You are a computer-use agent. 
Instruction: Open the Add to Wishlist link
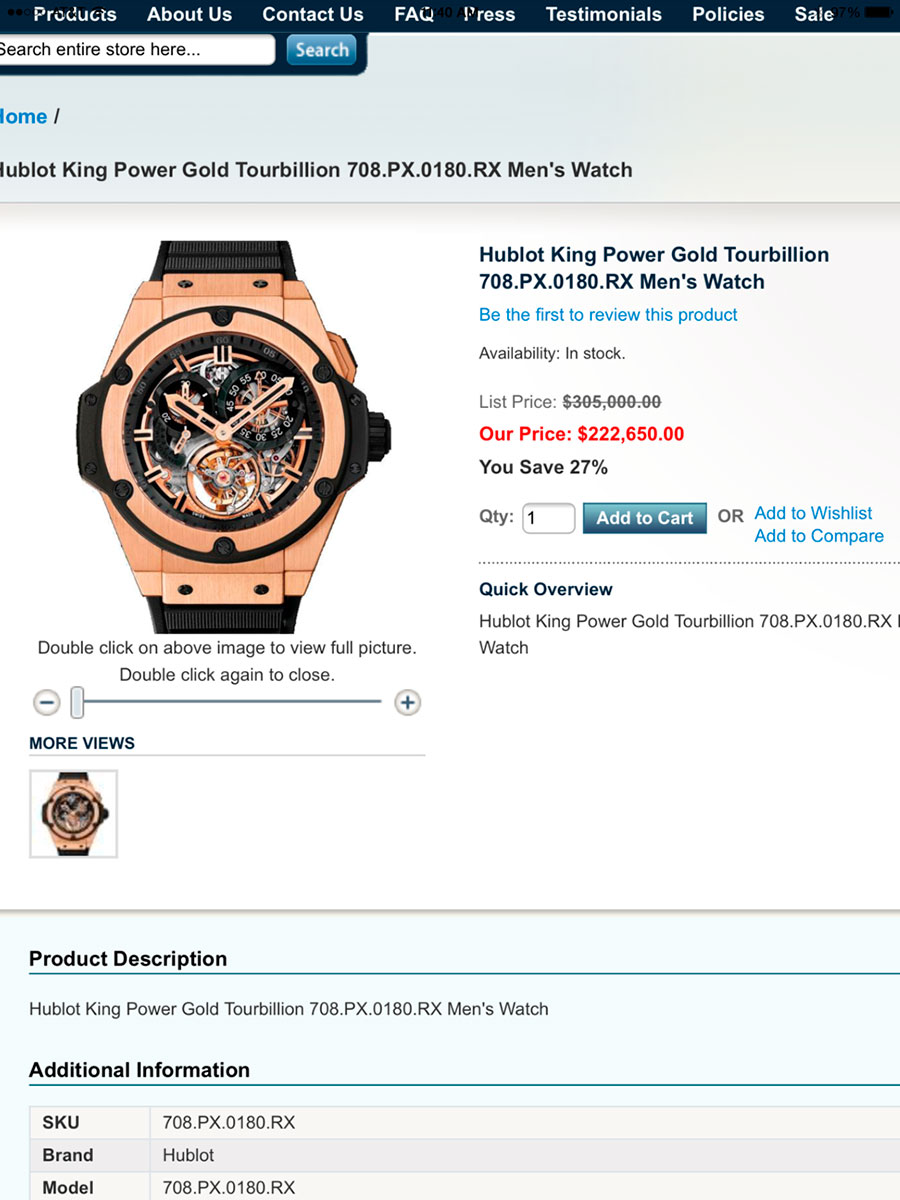tap(813, 513)
